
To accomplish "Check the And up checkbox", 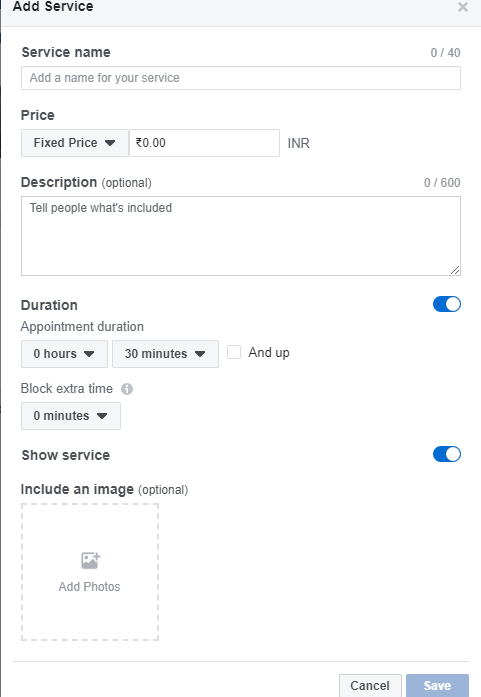I will click(234, 353).
